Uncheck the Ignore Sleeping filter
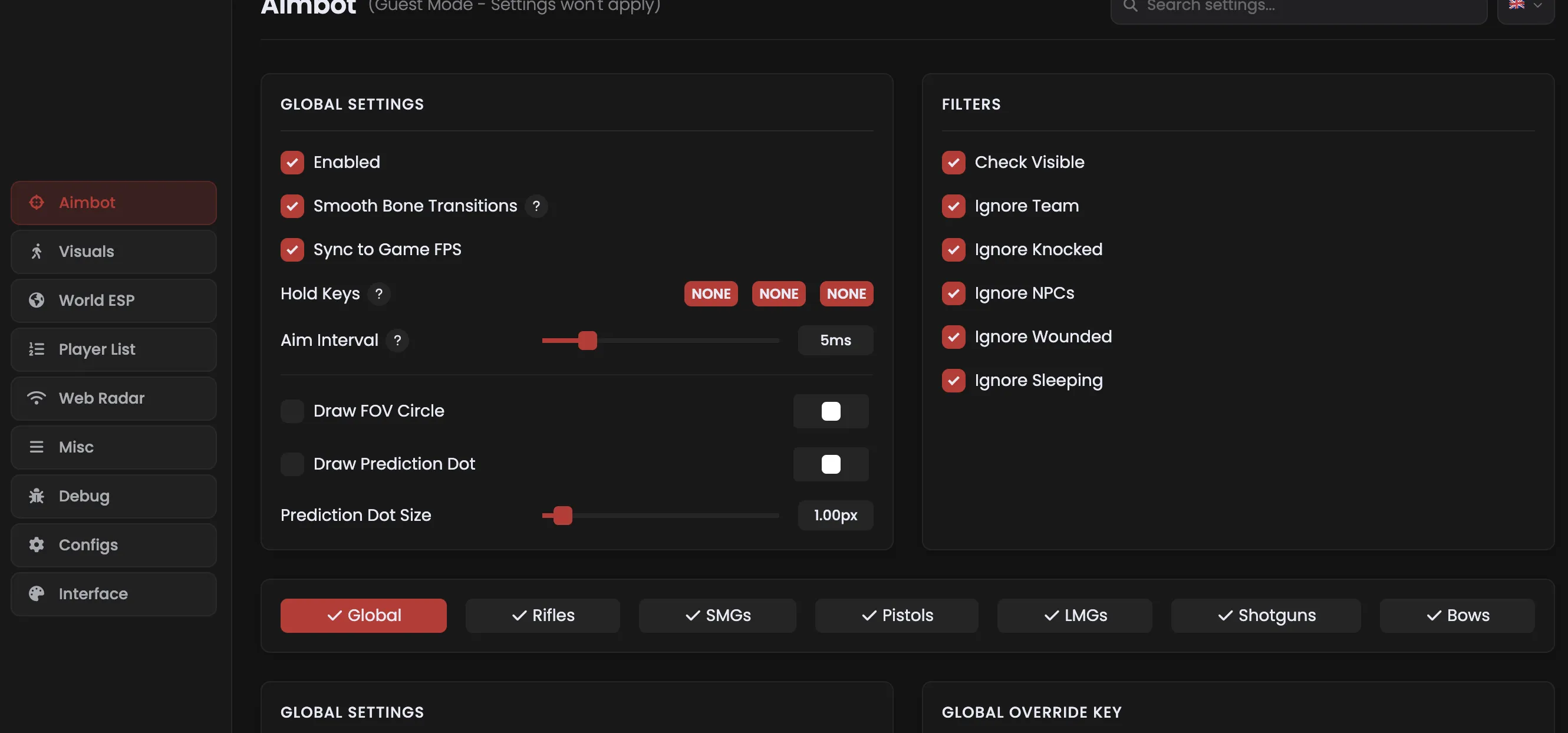Image resolution: width=1568 pixels, height=733 pixels. click(x=953, y=381)
